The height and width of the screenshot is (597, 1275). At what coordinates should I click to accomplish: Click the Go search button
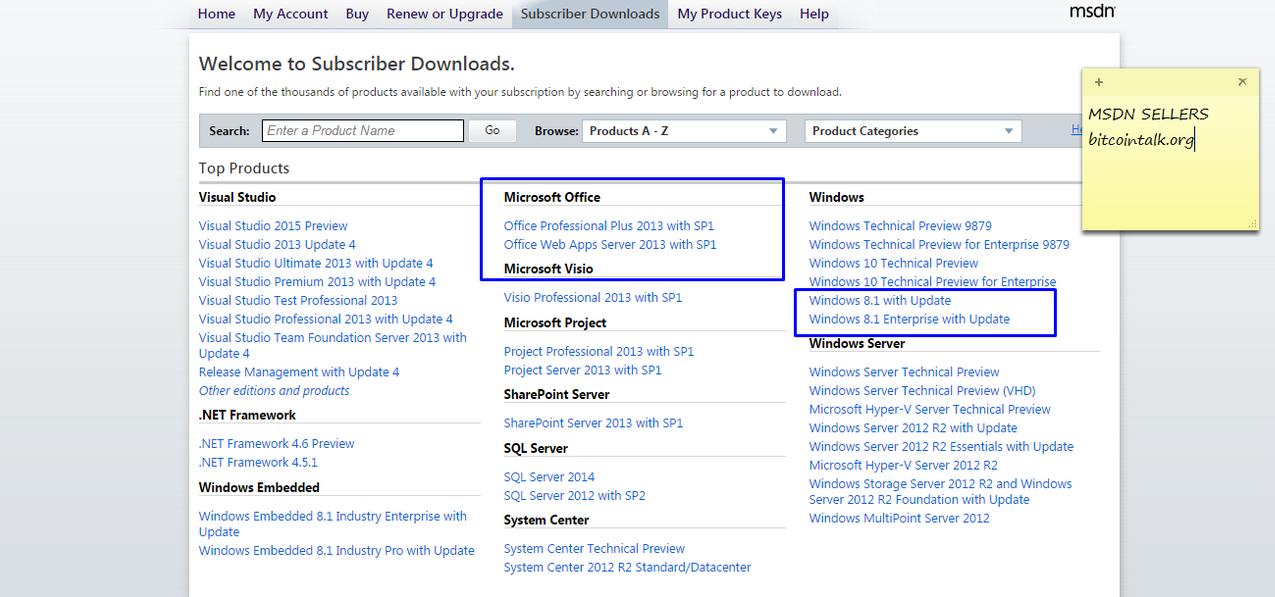pyautogui.click(x=492, y=131)
